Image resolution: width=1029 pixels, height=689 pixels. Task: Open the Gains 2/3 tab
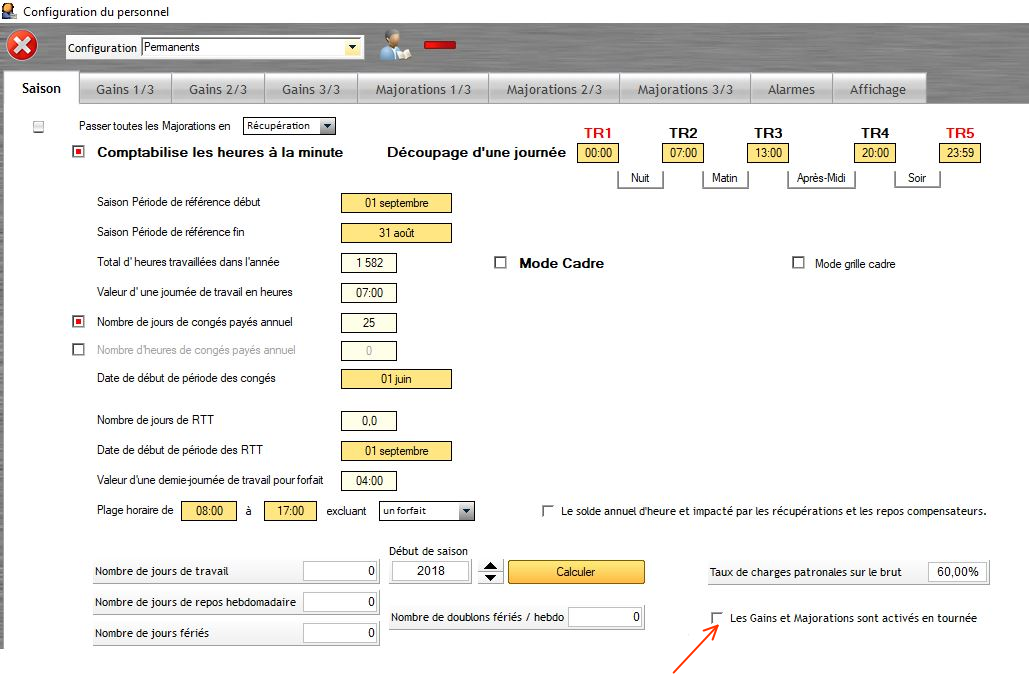point(218,89)
